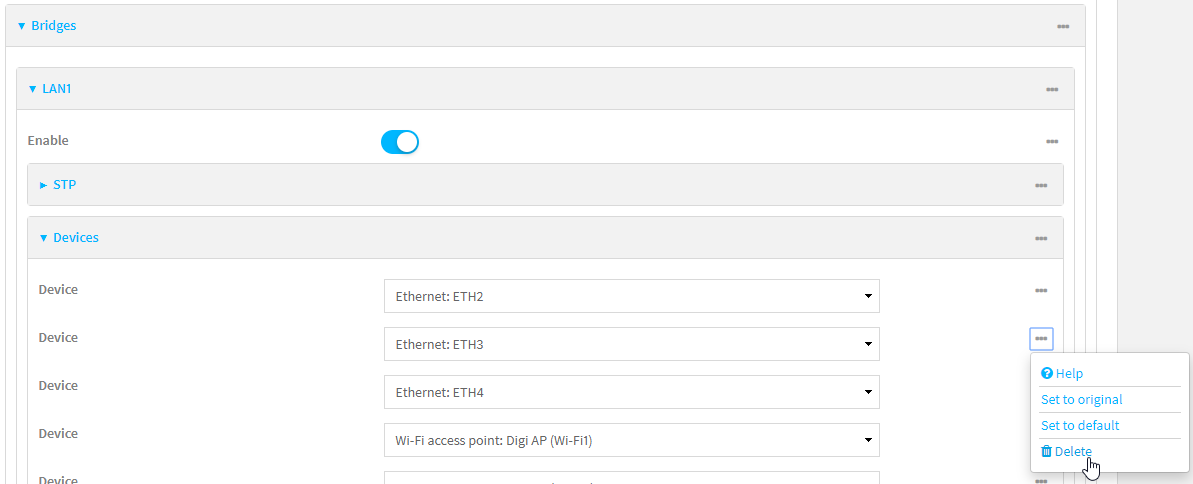Open the Ethernet: ETH3 device dropdown

tap(631, 344)
